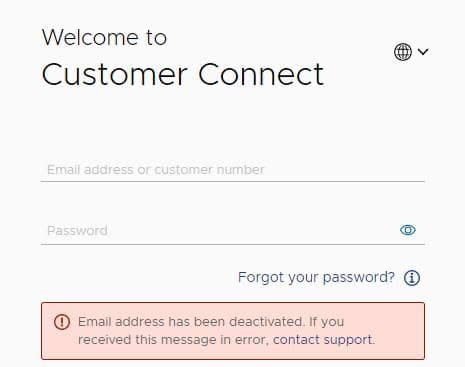Open the language dropdown next to the globe

(x=423, y=52)
